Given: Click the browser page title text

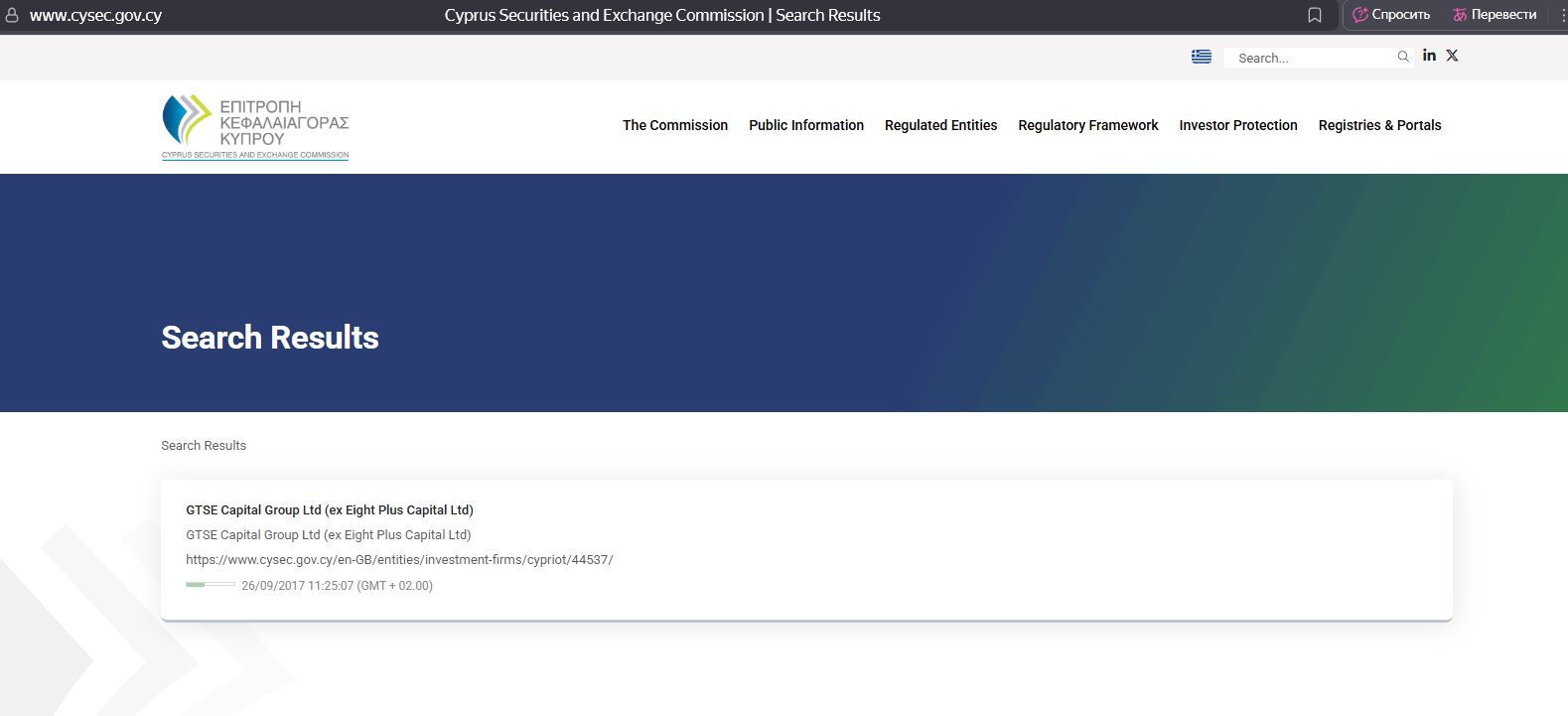Looking at the screenshot, I should tap(662, 15).
